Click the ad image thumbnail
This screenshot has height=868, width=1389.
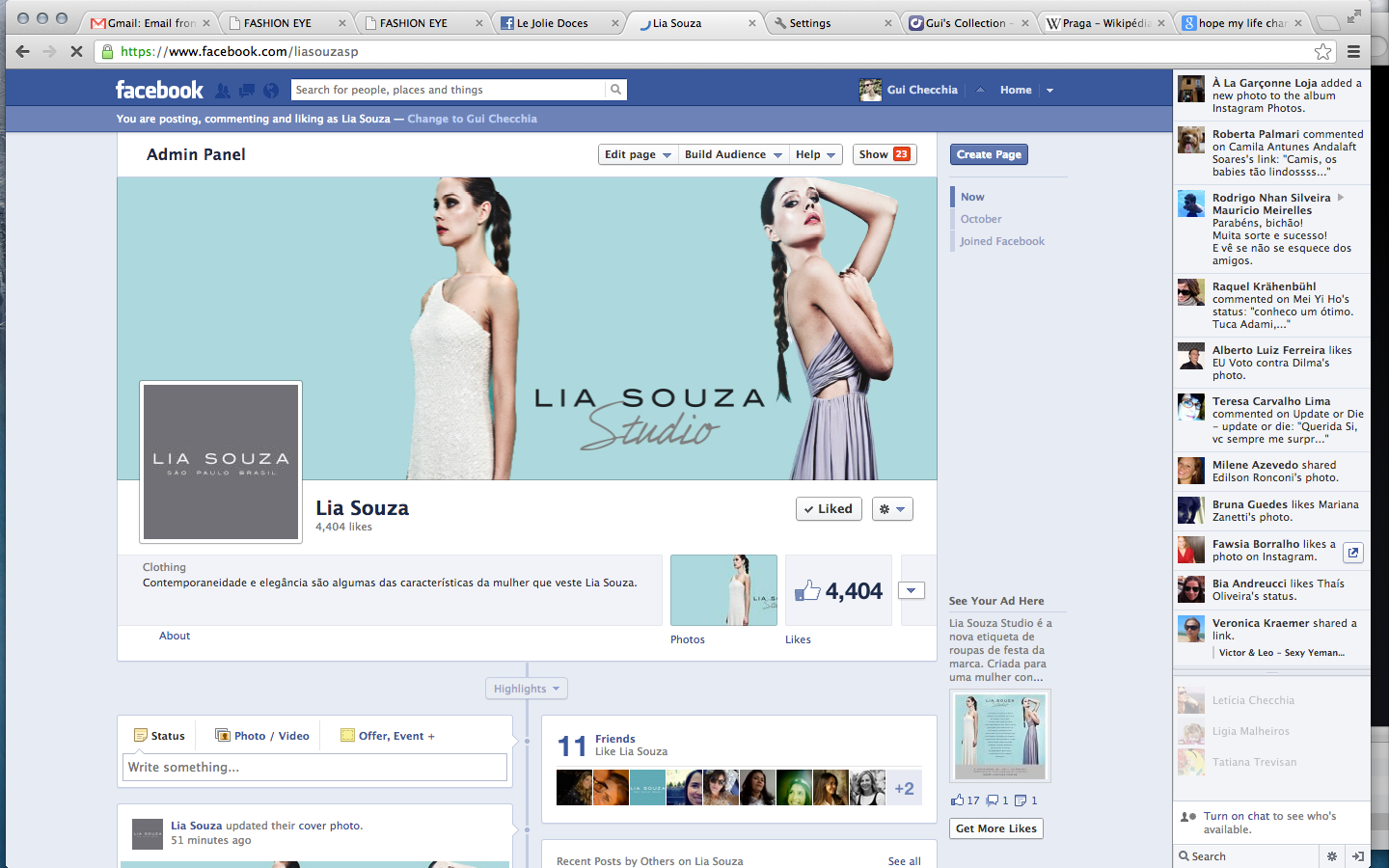pos(999,736)
